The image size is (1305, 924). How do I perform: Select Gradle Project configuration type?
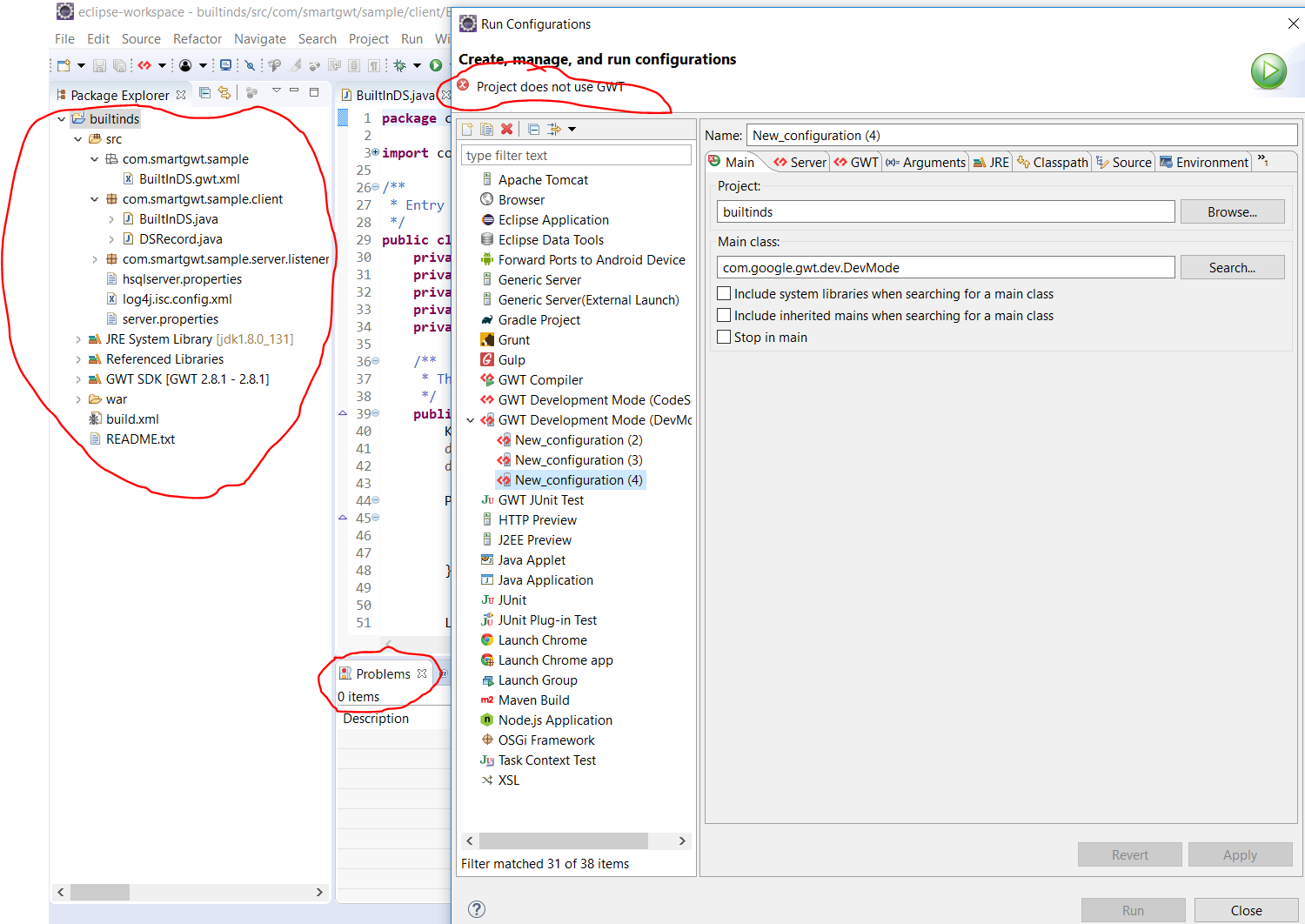pyautogui.click(x=539, y=320)
